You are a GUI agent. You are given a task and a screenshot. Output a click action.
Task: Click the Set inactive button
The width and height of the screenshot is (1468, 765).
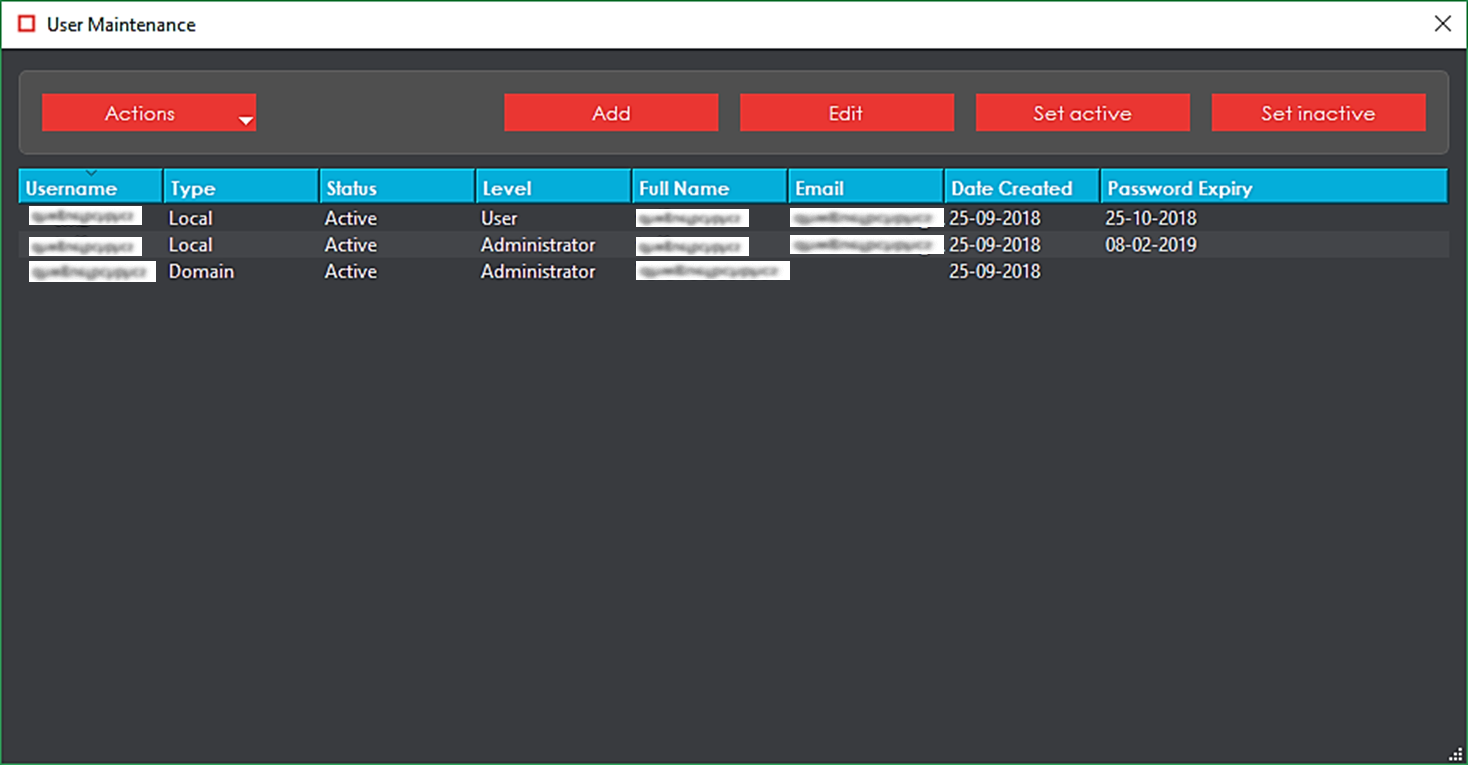(1318, 113)
